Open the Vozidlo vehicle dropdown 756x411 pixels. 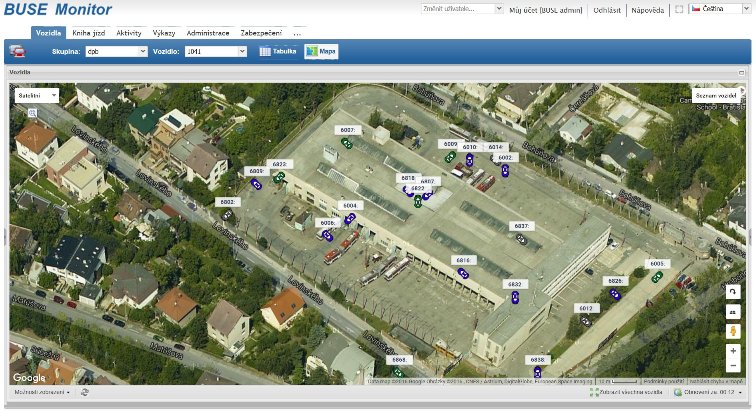coord(215,51)
